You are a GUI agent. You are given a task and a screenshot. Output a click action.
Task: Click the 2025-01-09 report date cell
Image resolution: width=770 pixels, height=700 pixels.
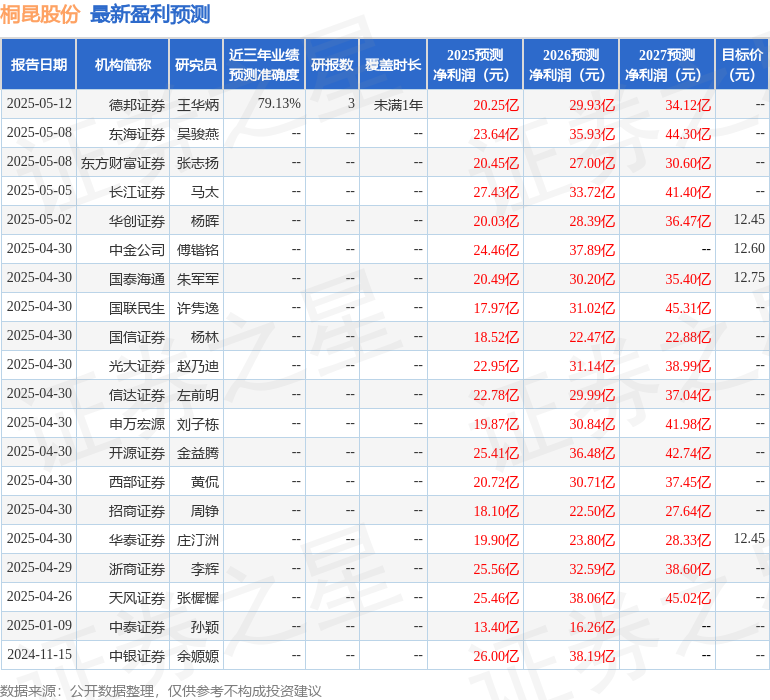pos(39,626)
